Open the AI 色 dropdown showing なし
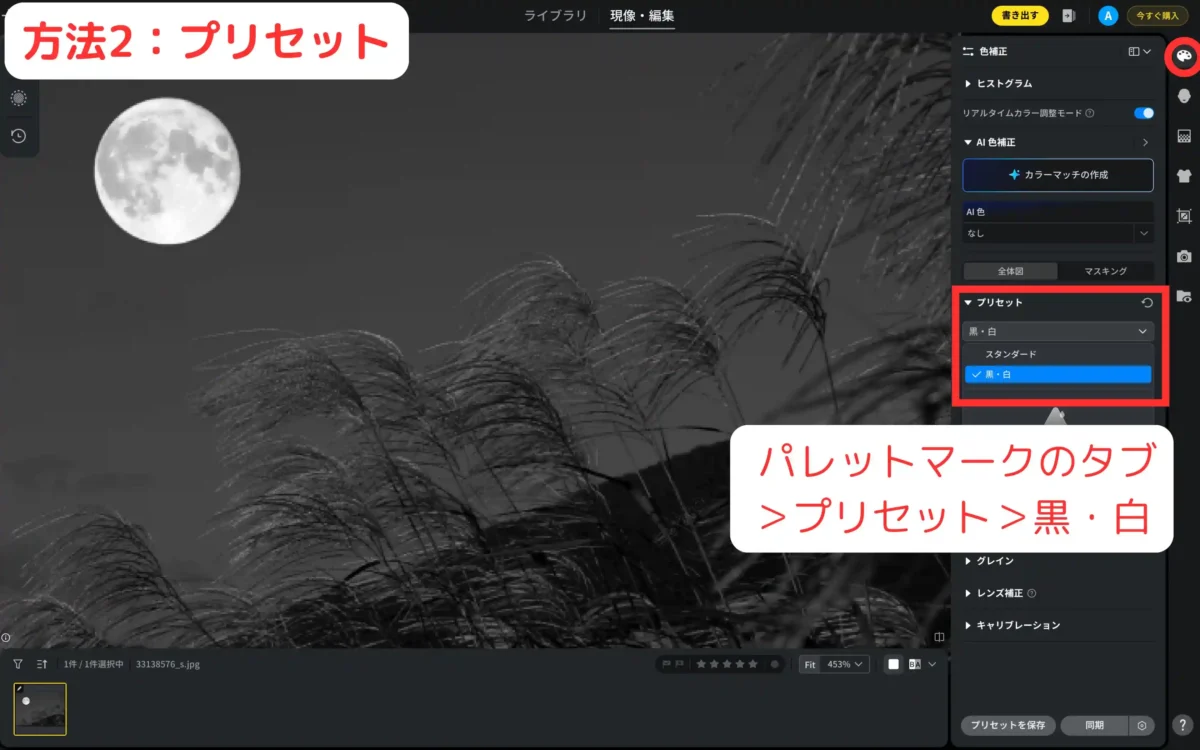Image resolution: width=1200 pixels, height=750 pixels. (1058, 233)
